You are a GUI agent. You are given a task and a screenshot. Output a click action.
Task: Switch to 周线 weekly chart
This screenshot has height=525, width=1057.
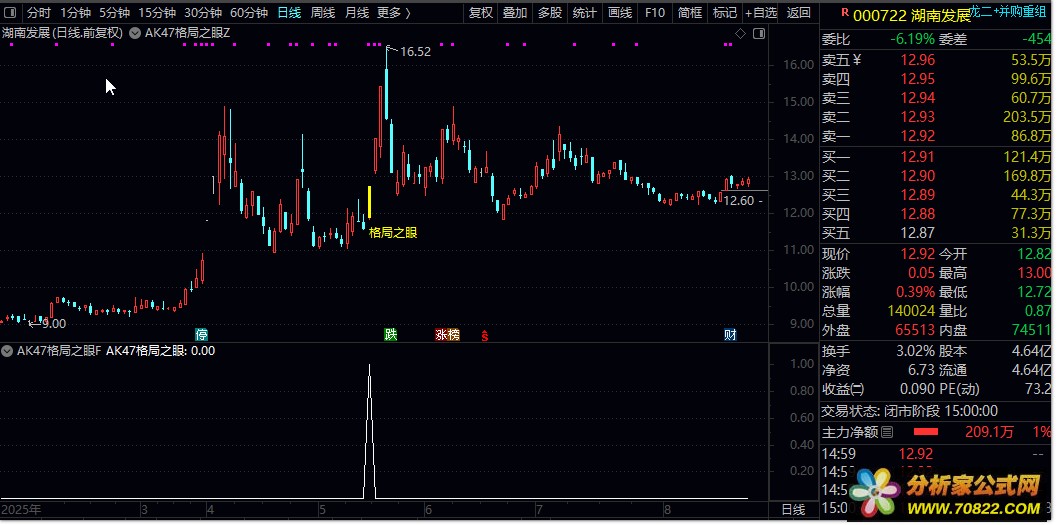click(x=323, y=12)
